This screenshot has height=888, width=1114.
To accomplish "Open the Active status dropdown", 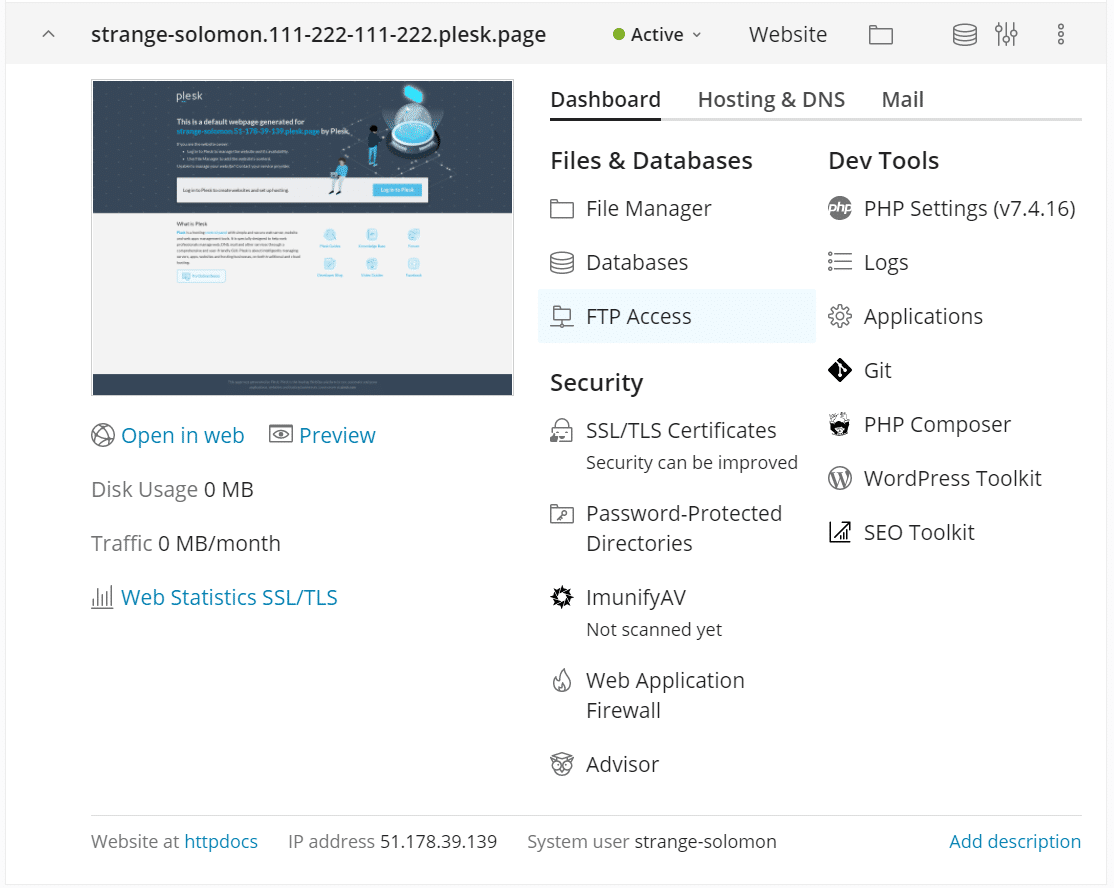I will (657, 35).
